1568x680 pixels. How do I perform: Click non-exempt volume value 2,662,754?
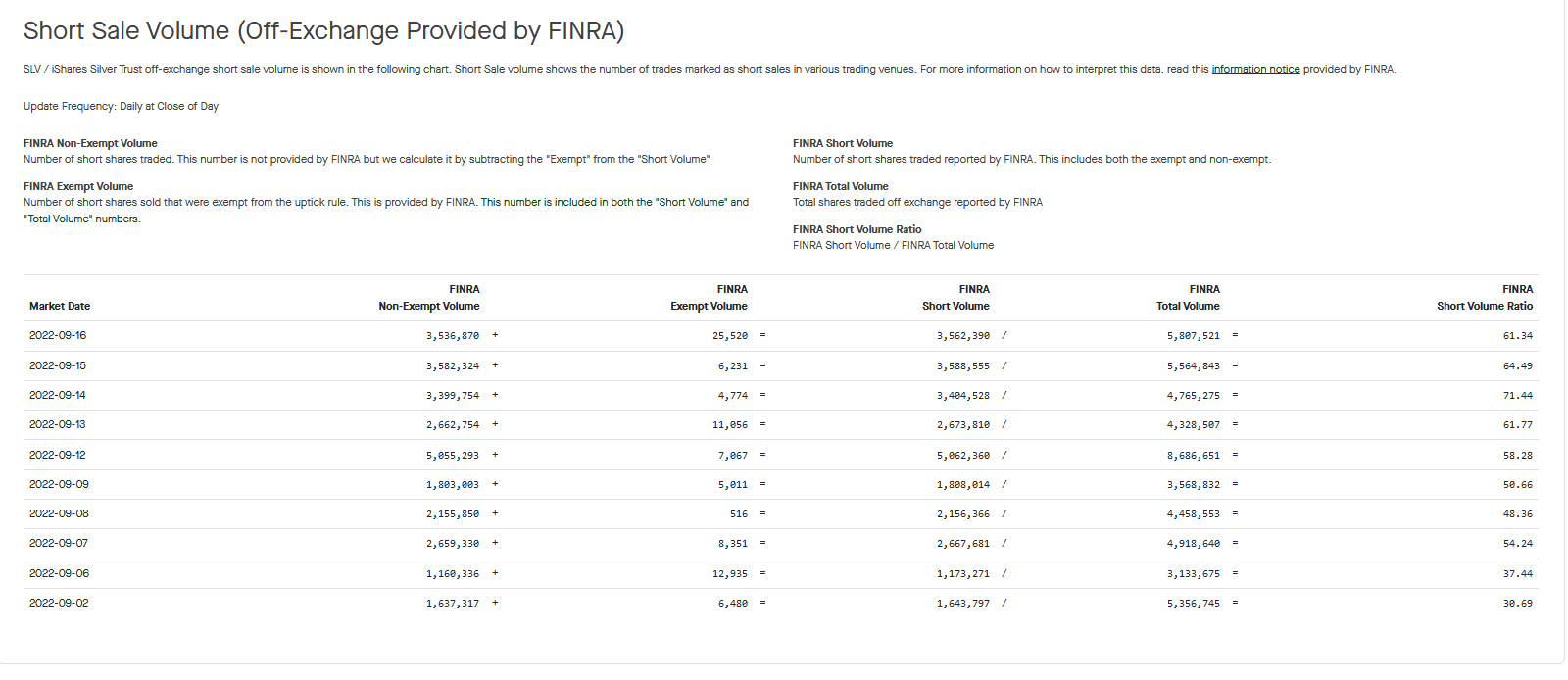453,425
